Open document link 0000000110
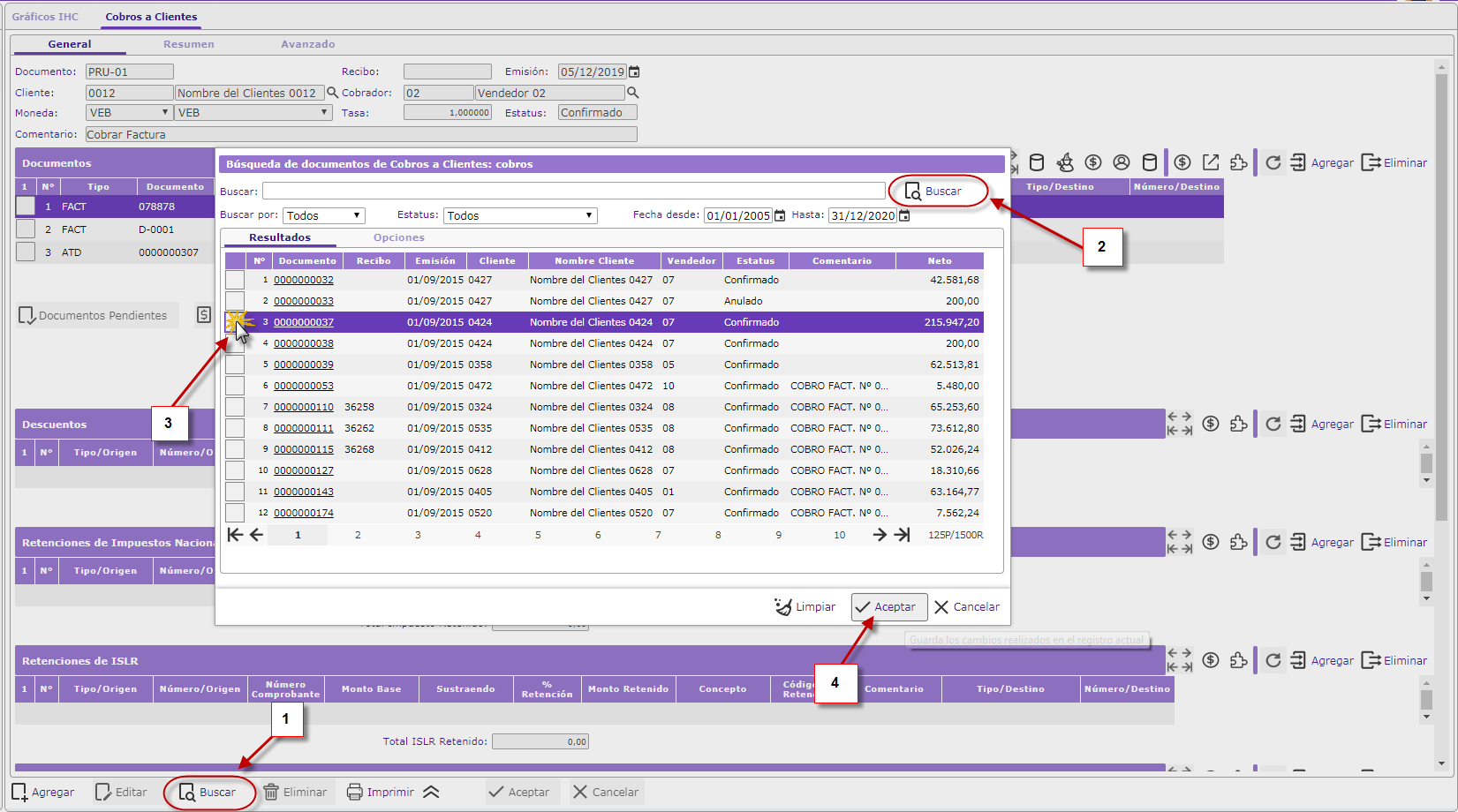1458x812 pixels. point(304,407)
